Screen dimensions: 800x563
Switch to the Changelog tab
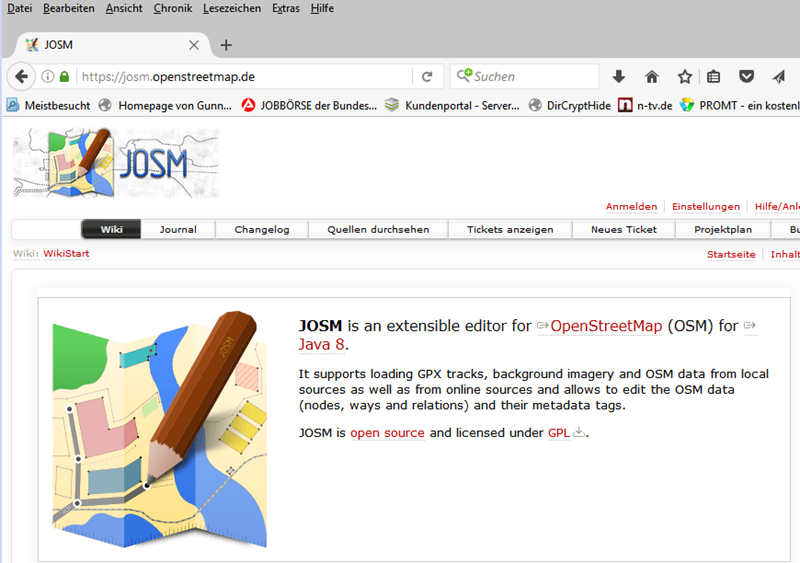[x=262, y=229]
